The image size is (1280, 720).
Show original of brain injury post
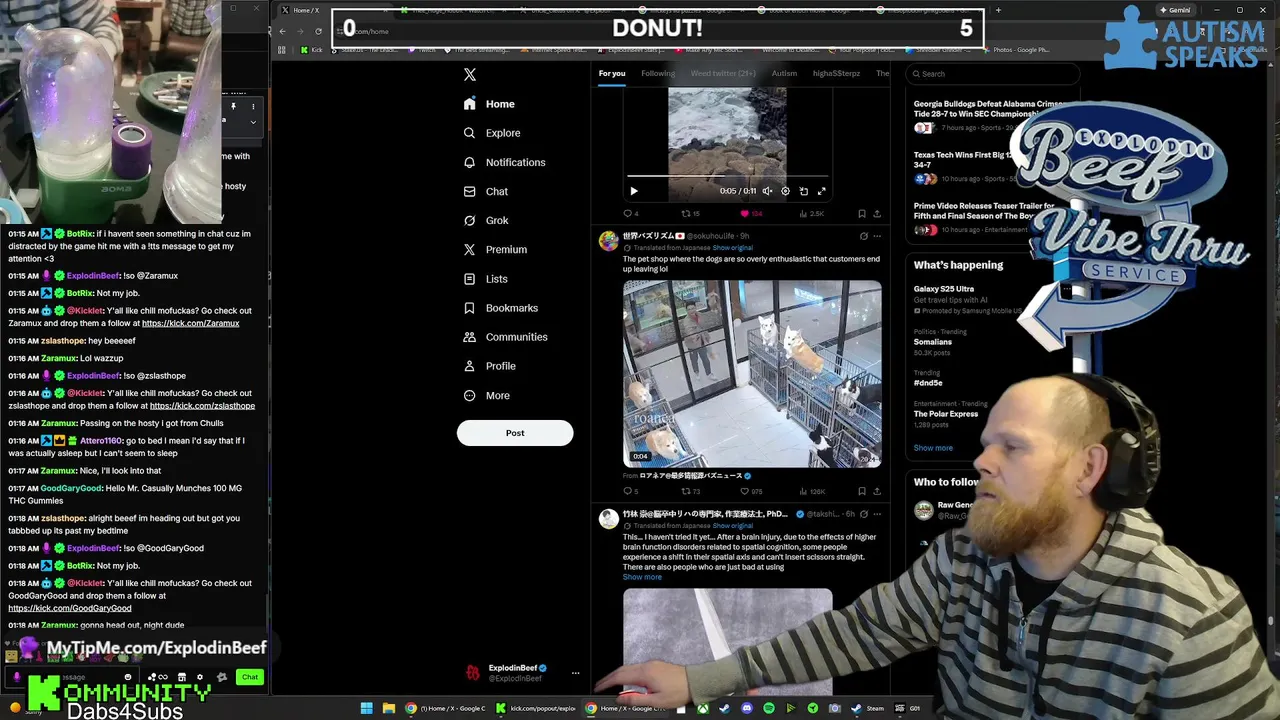click(x=733, y=525)
